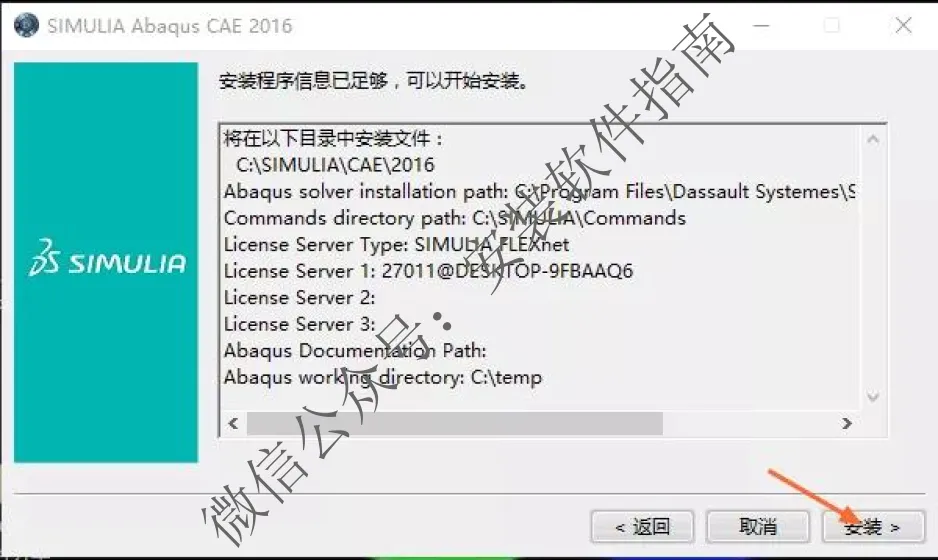Screen dimensions: 938x560
Task: Click the horizontal scrollbar thumb
Action: point(455,424)
